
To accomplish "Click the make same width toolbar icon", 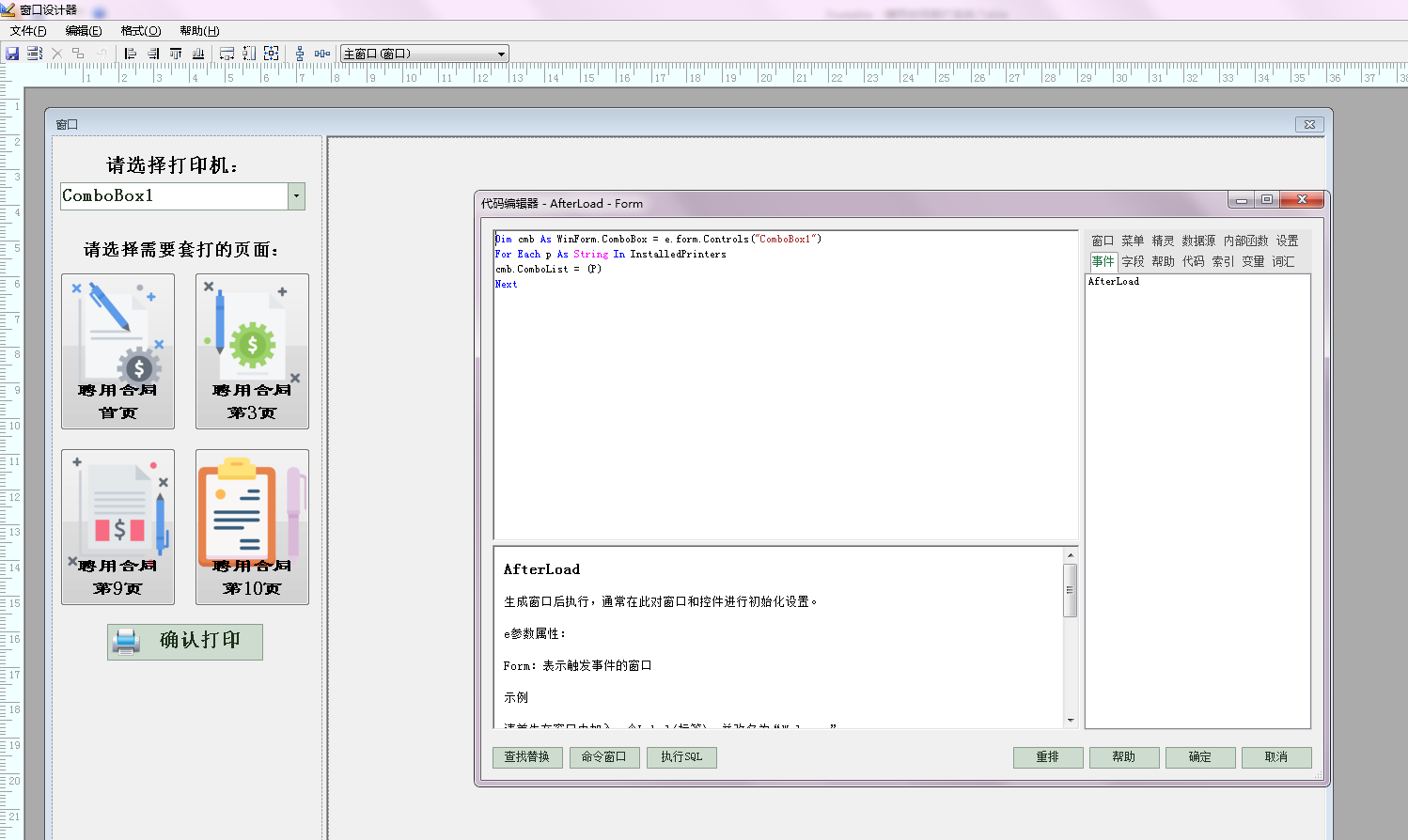I will tap(227, 54).
